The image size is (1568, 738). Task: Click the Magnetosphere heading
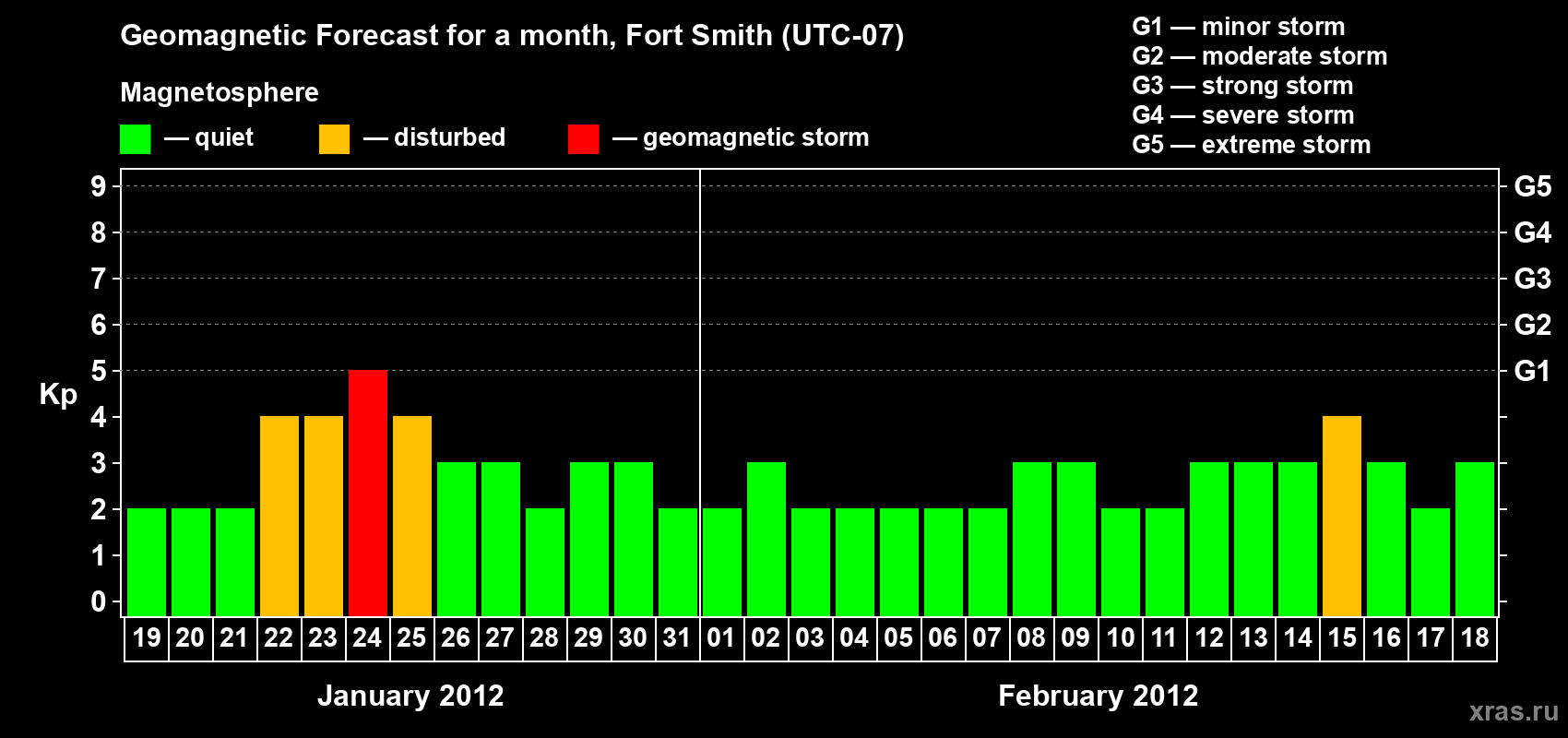(220, 93)
